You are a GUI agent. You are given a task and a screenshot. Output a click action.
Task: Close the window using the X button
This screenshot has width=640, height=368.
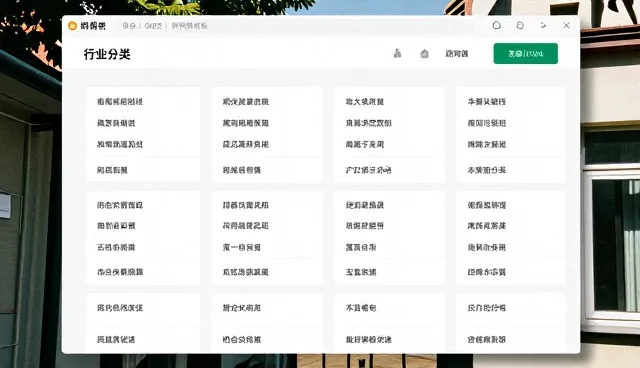[566, 25]
